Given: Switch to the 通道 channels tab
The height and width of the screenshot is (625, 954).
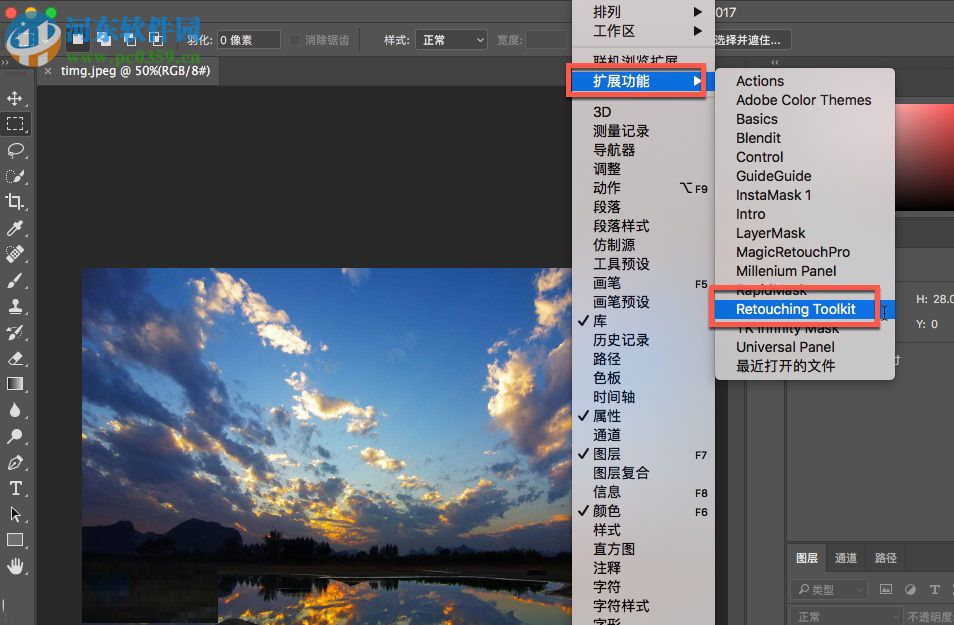Looking at the screenshot, I should (845, 558).
